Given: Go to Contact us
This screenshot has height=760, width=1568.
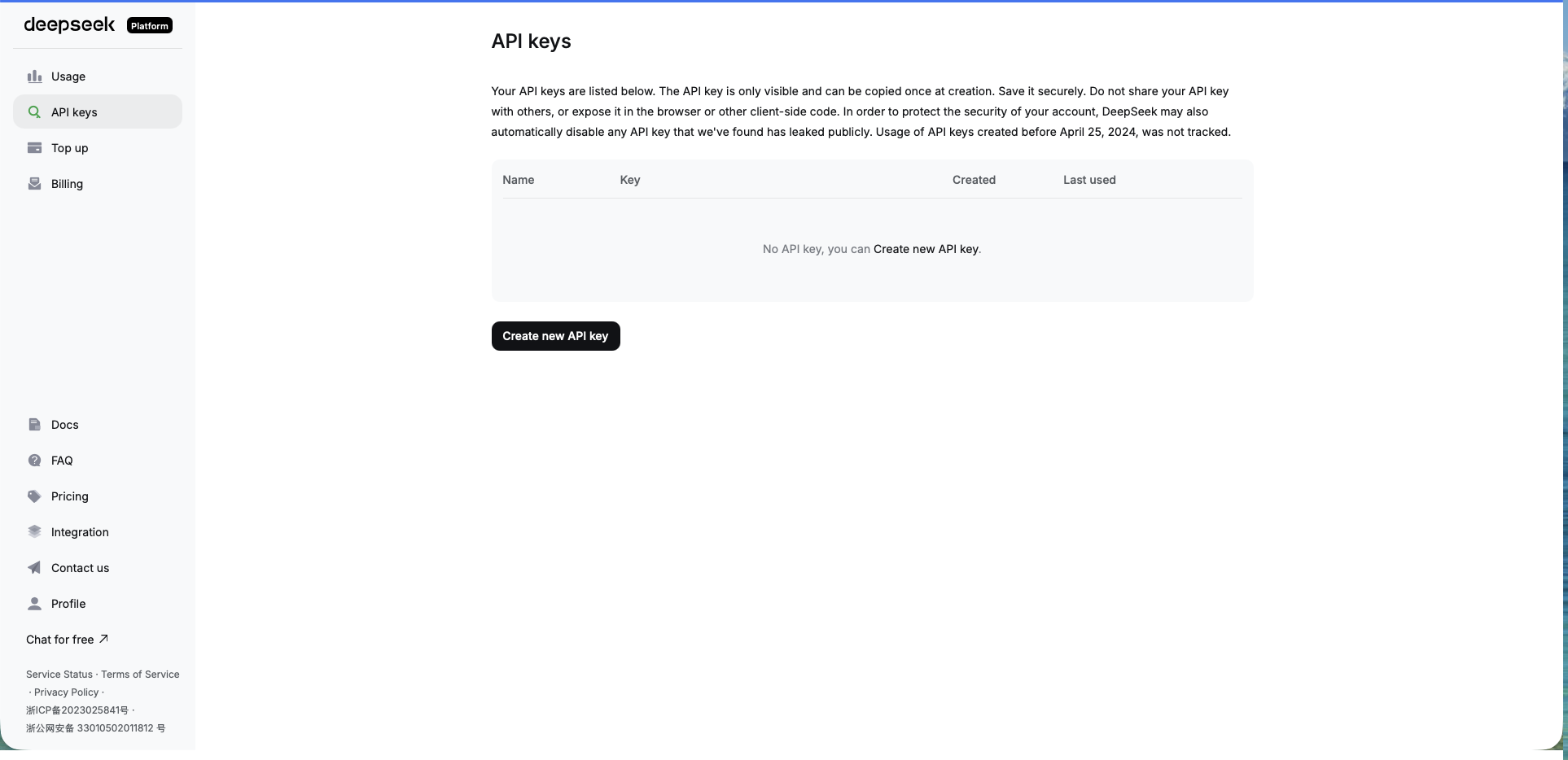Looking at the screenshot, I should coord(98,568).
